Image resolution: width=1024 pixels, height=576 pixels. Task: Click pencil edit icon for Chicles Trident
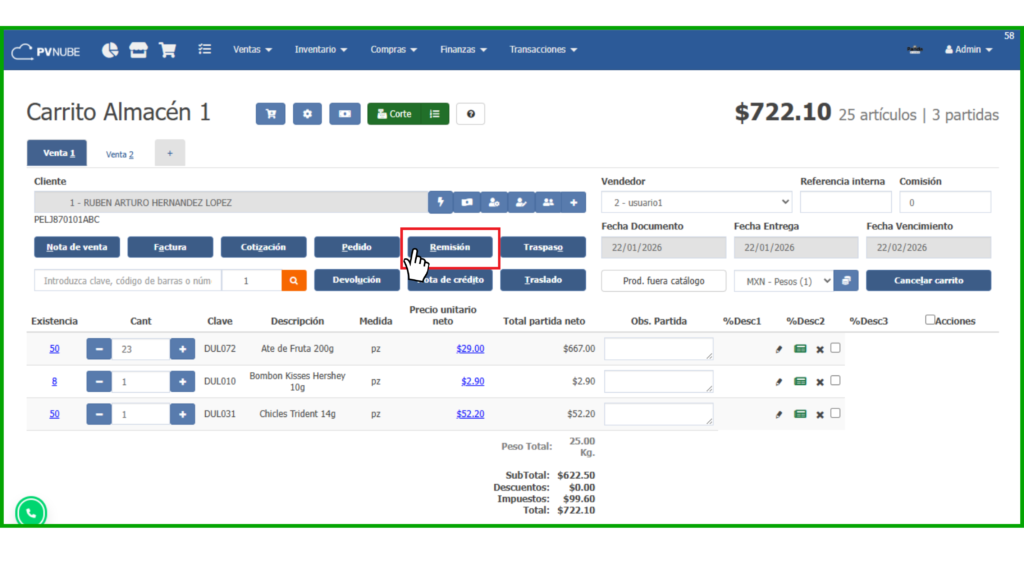pos(779,414)
